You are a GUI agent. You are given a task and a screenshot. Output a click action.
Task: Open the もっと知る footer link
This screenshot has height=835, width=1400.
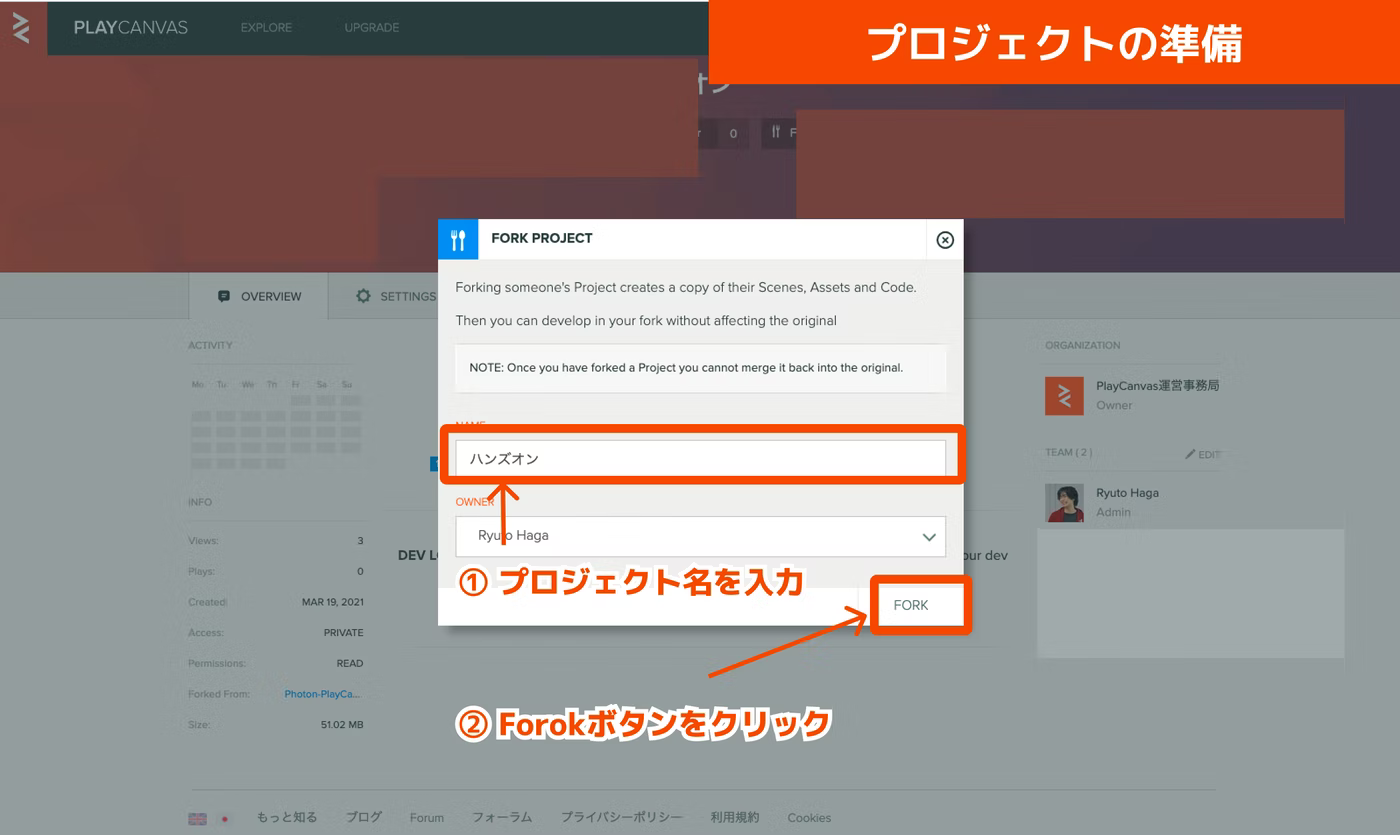point(287,817)
